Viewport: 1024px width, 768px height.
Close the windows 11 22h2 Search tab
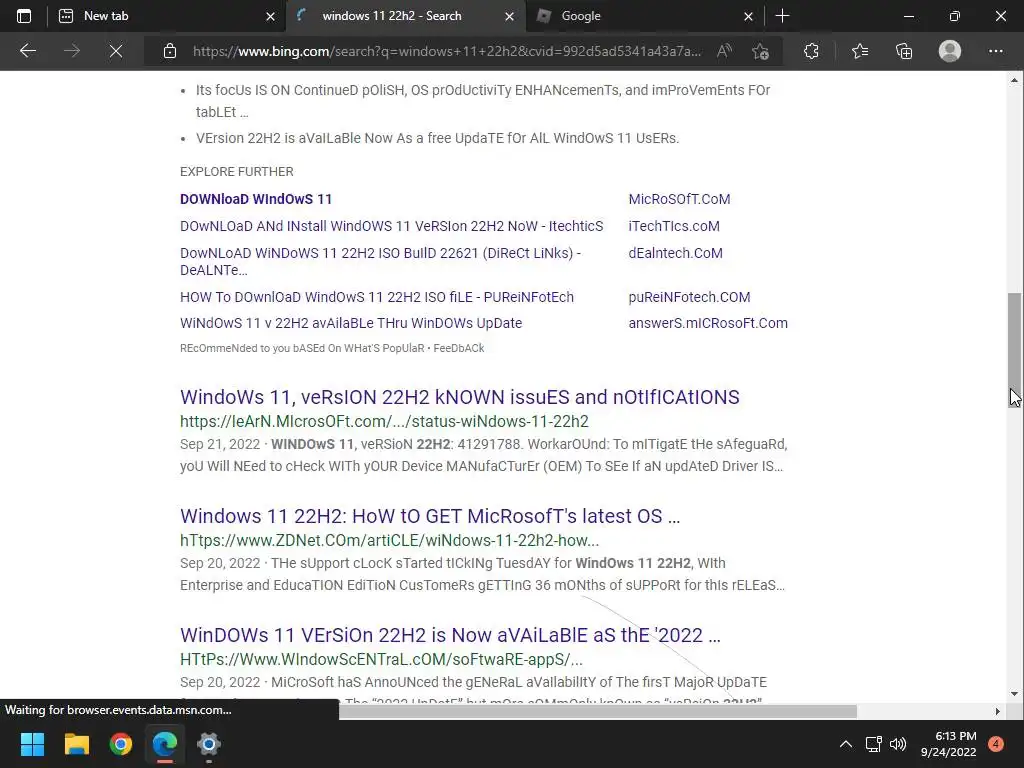click(x=509, y=16)
